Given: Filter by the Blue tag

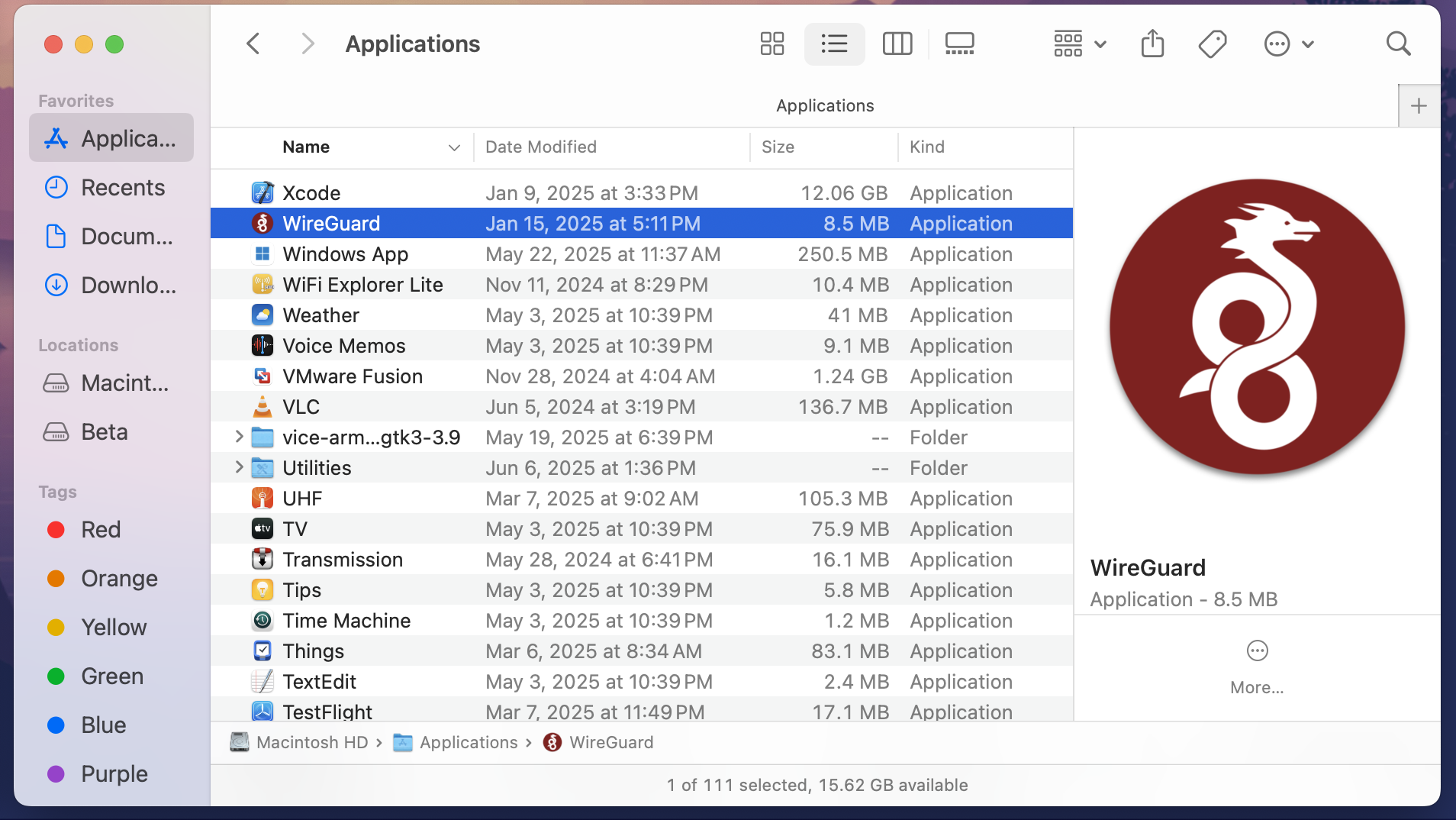Looking at the screenshot, I should 111,725.
